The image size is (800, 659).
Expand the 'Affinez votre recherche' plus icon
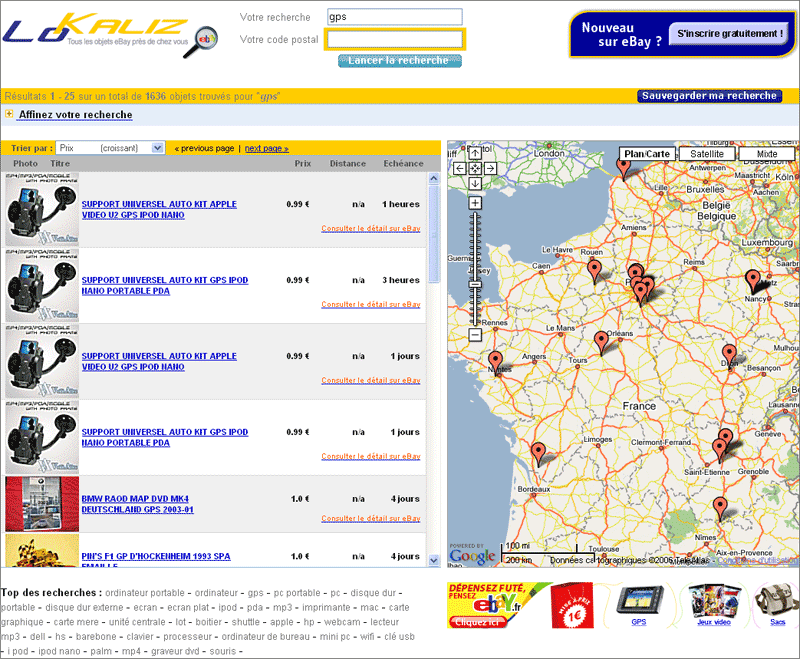point(9,115)
